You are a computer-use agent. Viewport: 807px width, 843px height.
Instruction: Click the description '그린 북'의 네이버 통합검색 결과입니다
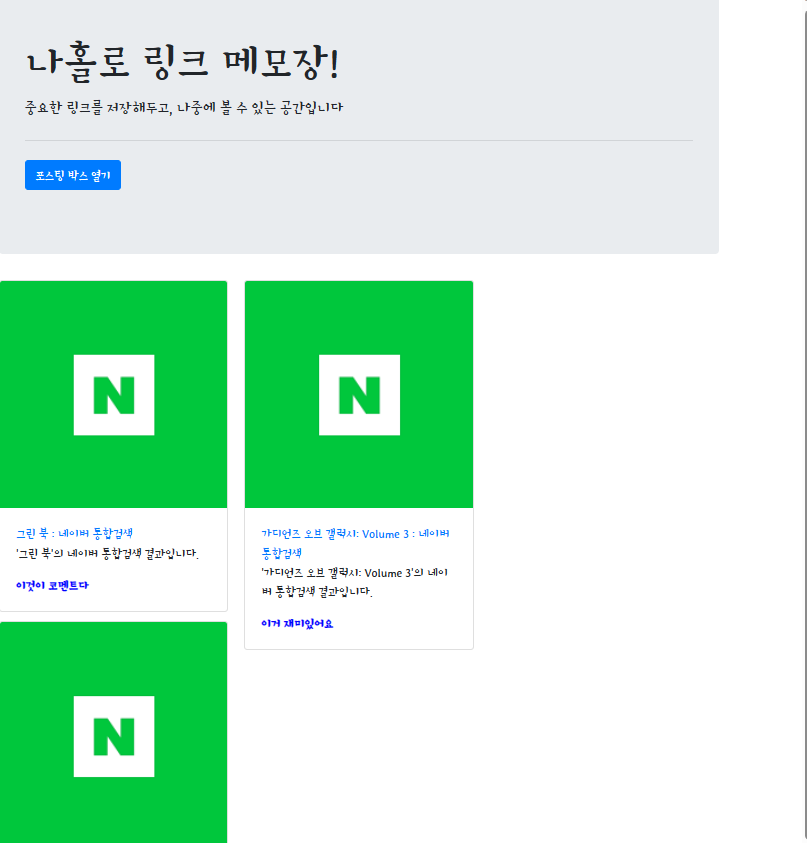point(107,553)
